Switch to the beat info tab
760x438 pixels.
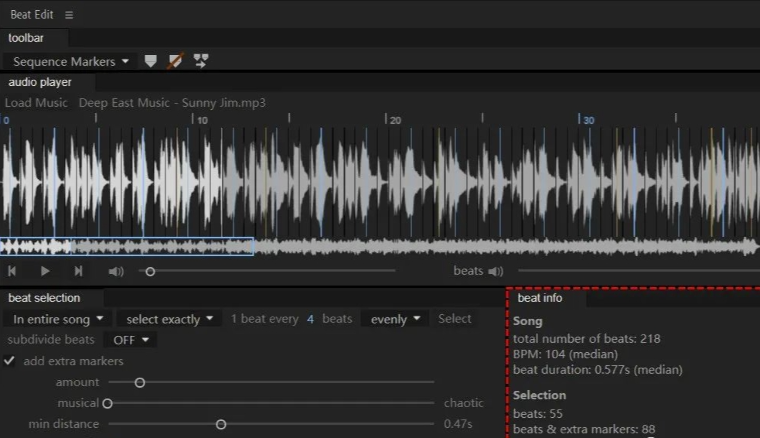point(540,298)
